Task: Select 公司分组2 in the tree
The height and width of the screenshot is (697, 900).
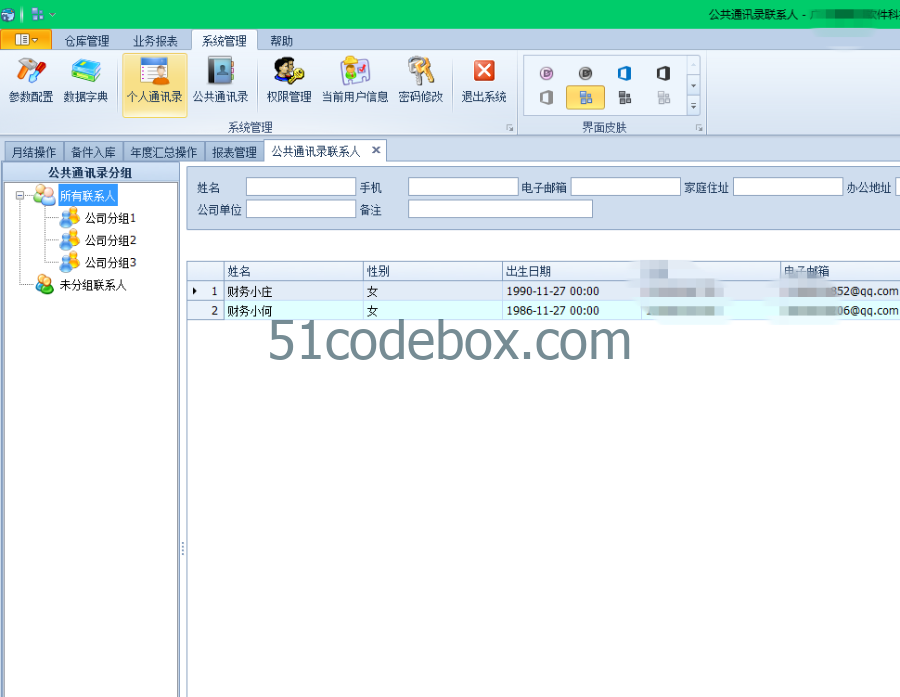Action: (110, 240)
